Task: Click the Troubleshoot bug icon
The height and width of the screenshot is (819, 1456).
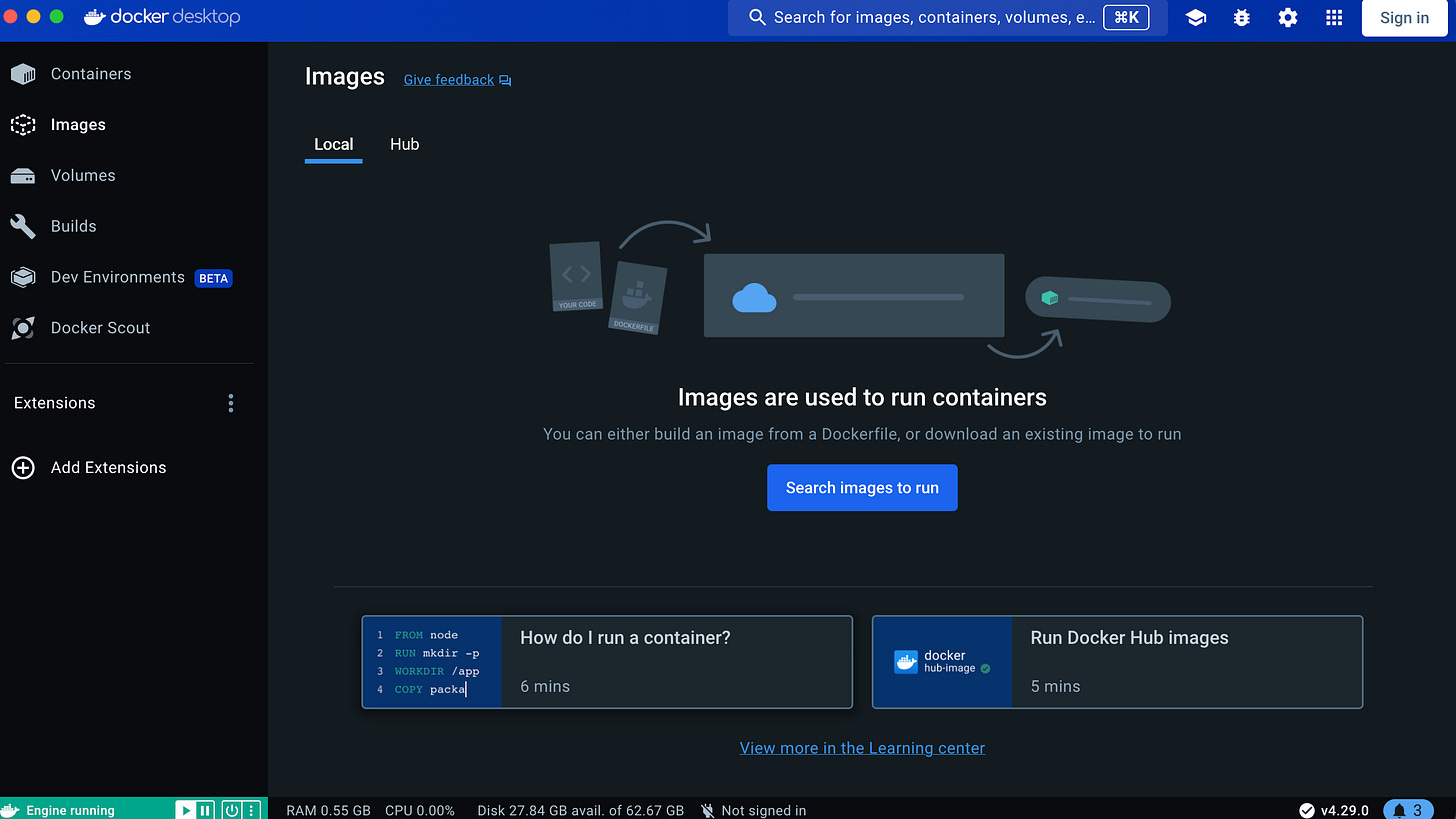Action: pyautogui.click(x=1242, y=18)
